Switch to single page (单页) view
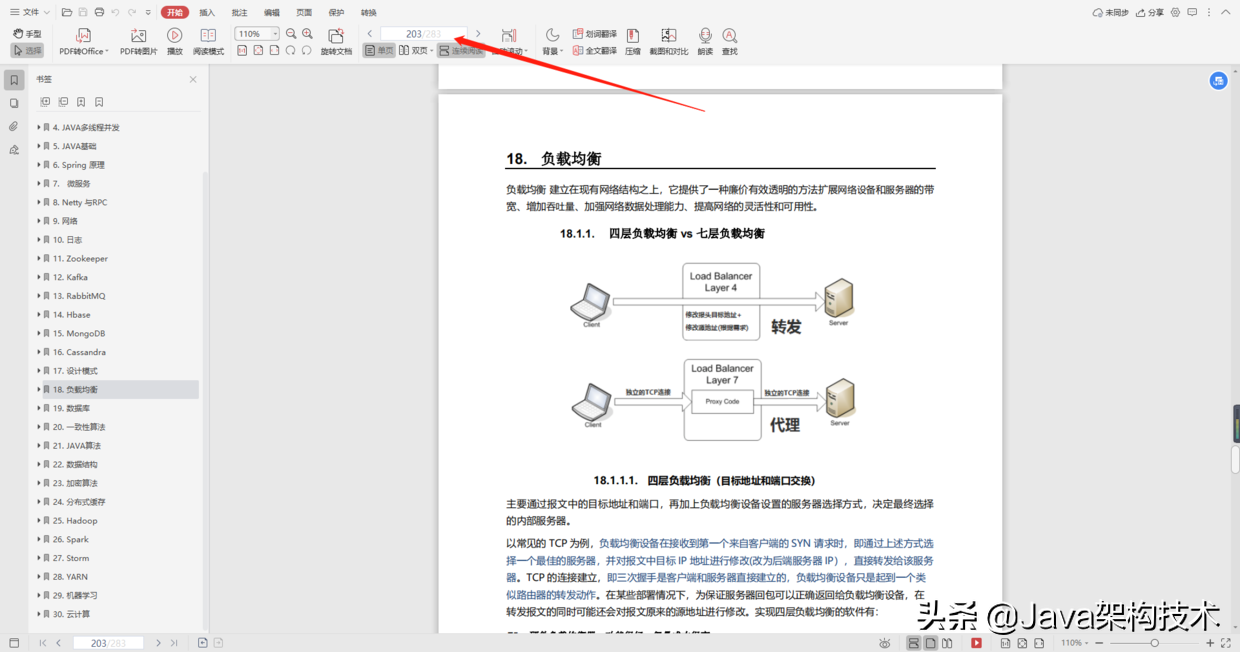 pyautogui.click(x=379, y=50)
